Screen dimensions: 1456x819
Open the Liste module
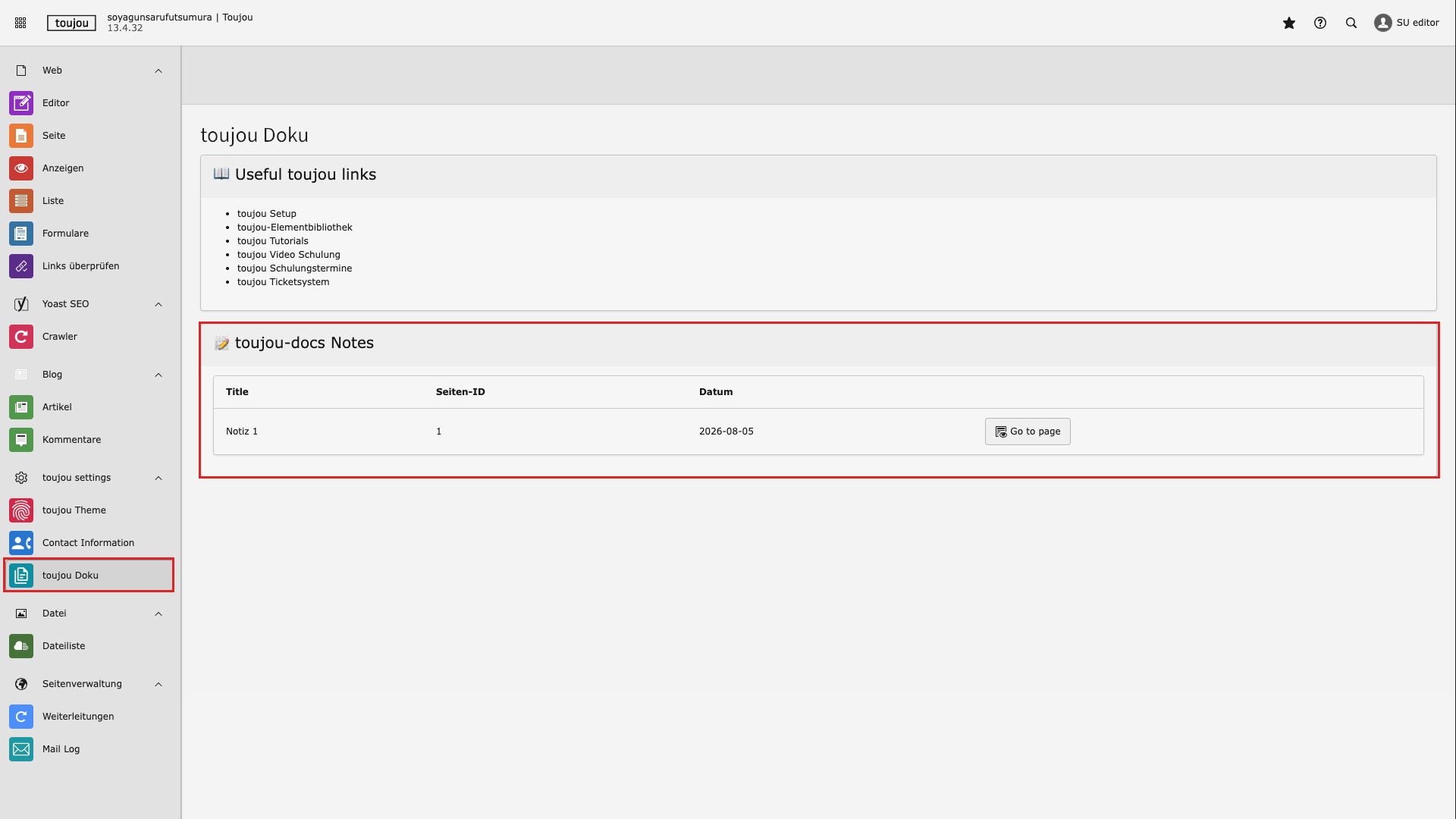click(90, 201)
